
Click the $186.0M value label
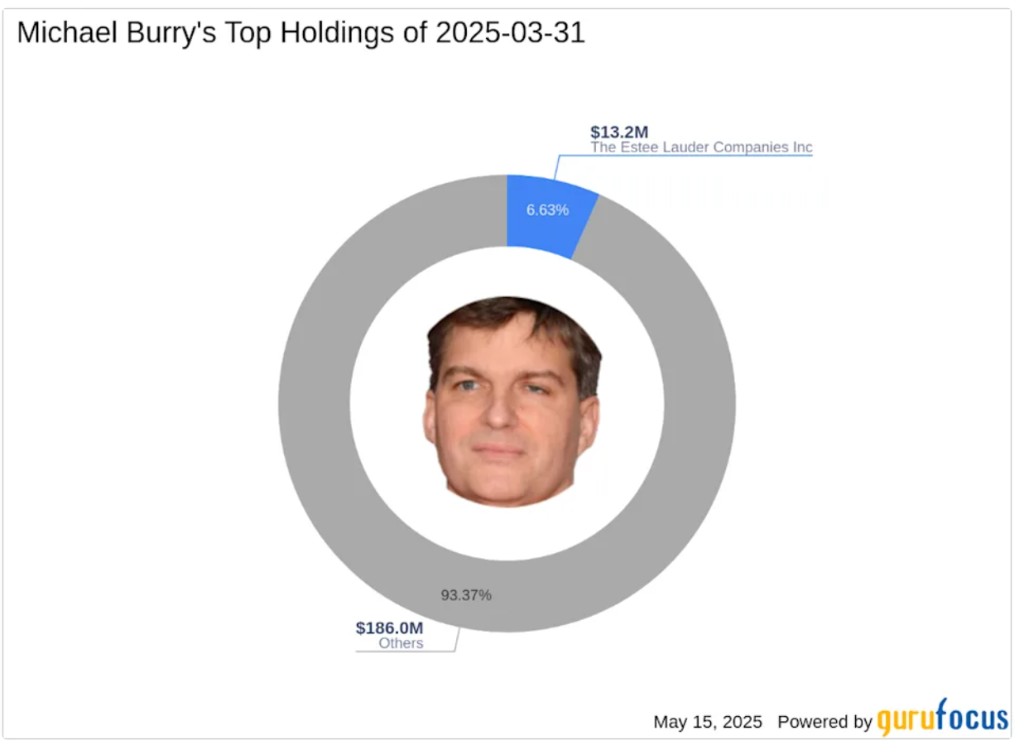389,628
